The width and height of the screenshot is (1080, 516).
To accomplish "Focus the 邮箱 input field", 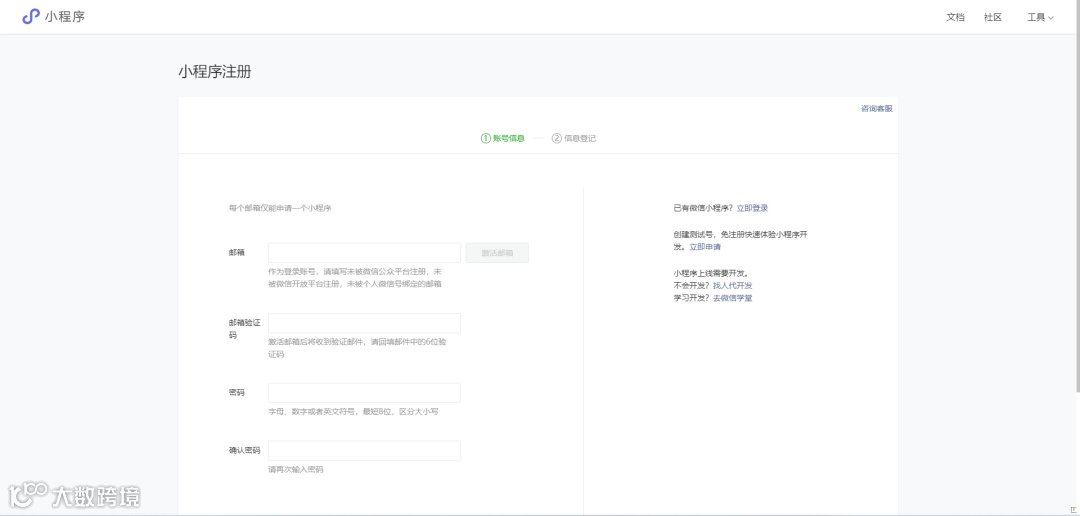I will pos(364,253).
